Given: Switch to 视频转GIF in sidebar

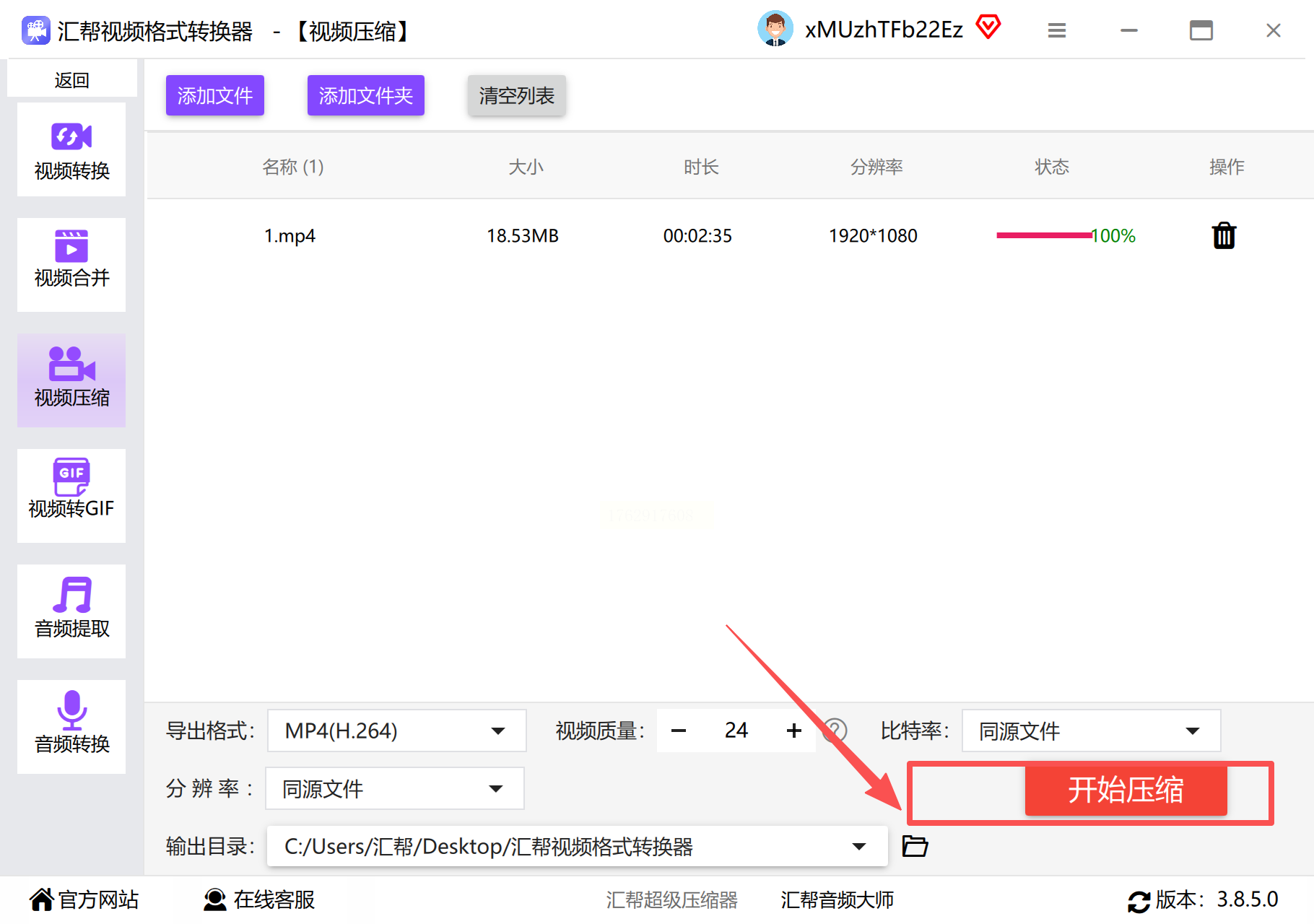Looking at the screenshot, I should [x=71, y=496].
